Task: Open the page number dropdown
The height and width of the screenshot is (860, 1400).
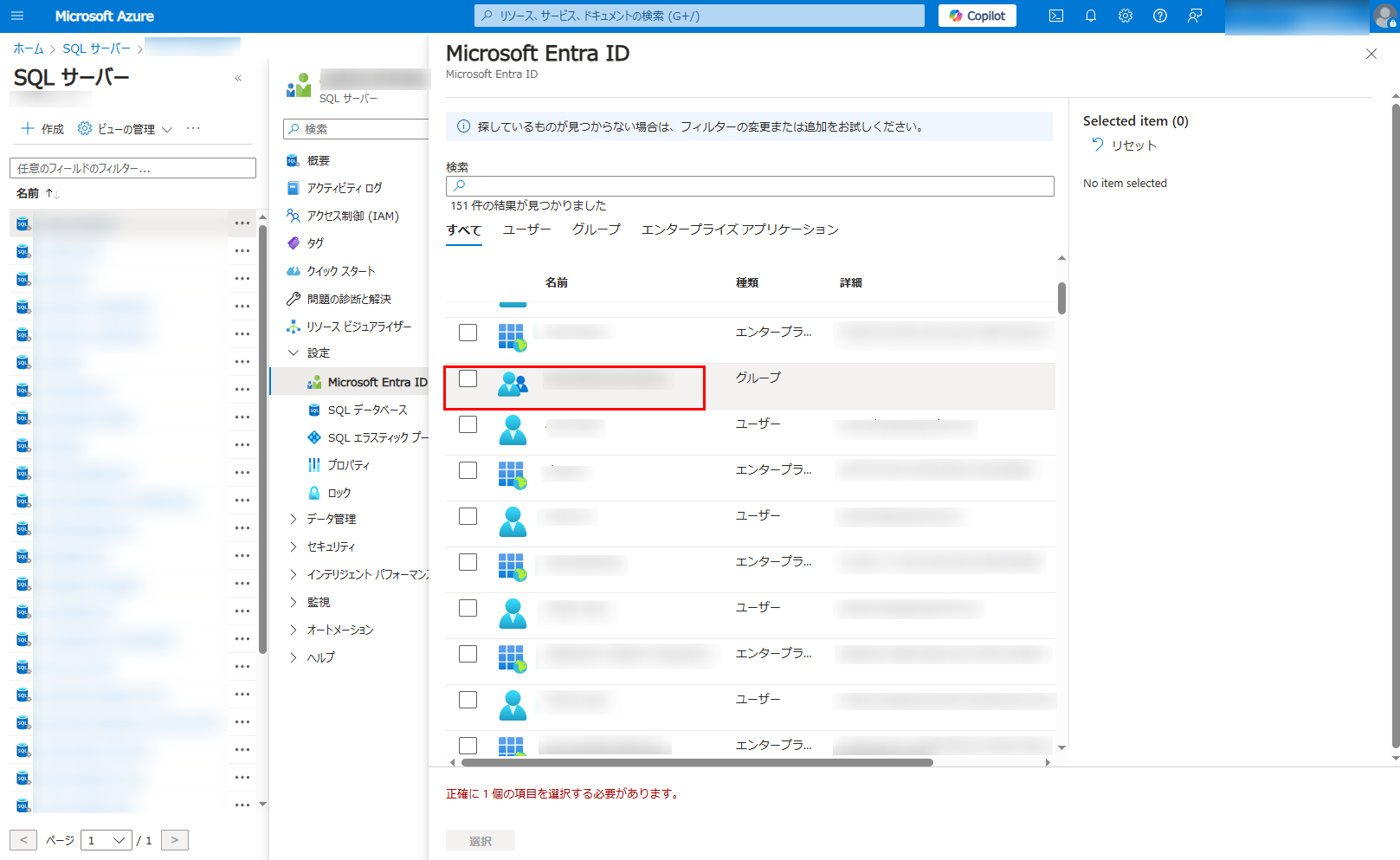Action: tap(106, 840)
